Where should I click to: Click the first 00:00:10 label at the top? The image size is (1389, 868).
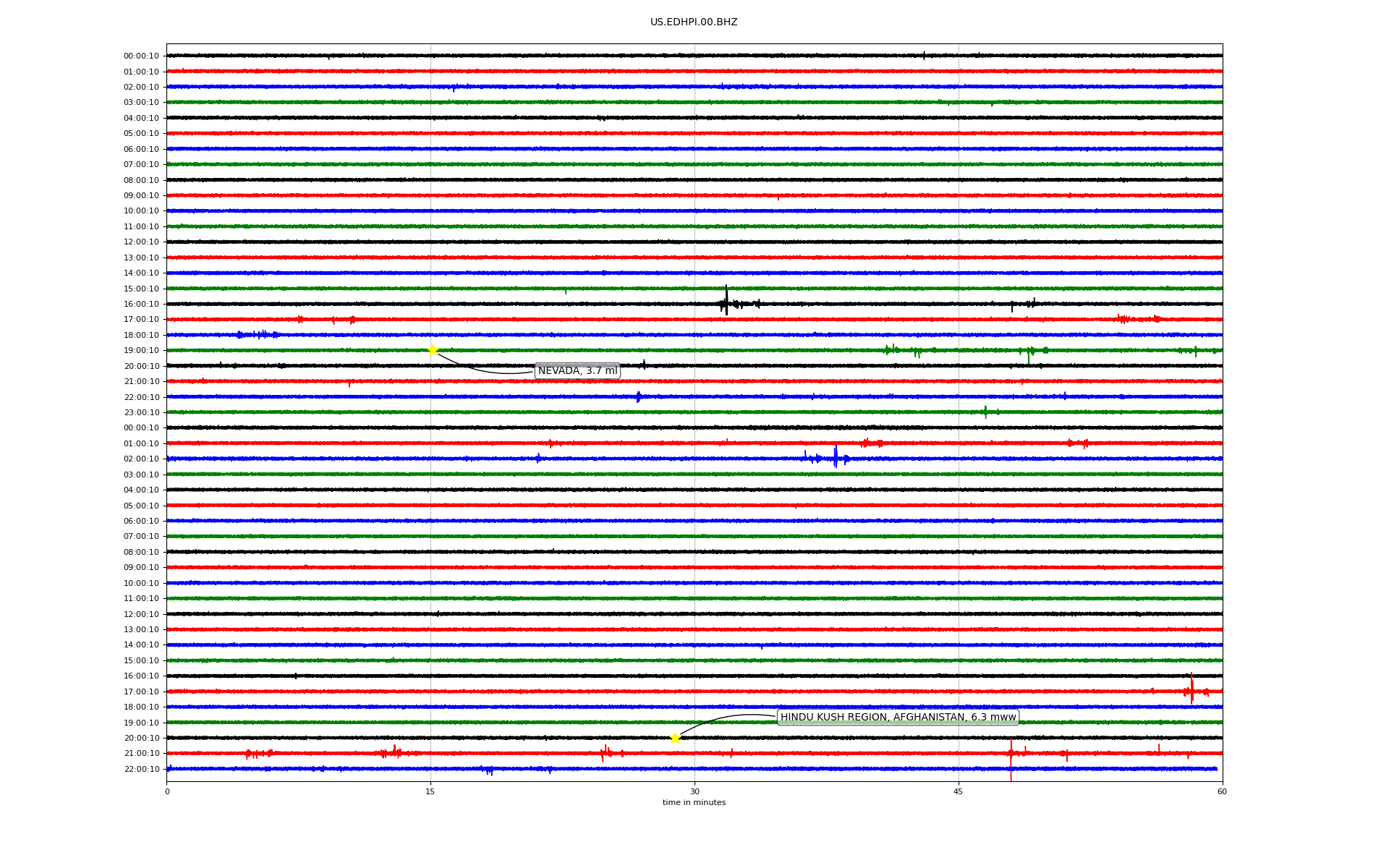[x=141, y=56]
